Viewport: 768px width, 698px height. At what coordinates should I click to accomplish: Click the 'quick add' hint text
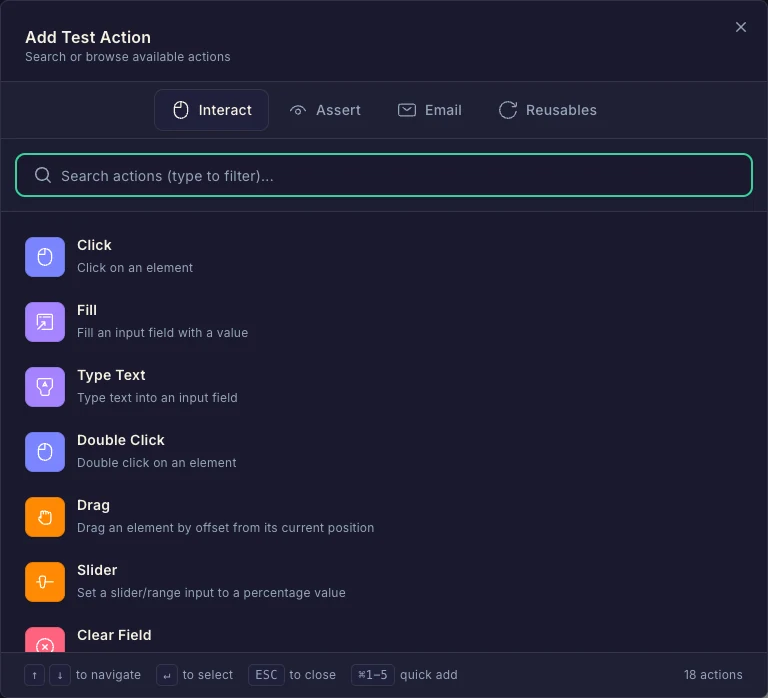click(x=429, y=675)
